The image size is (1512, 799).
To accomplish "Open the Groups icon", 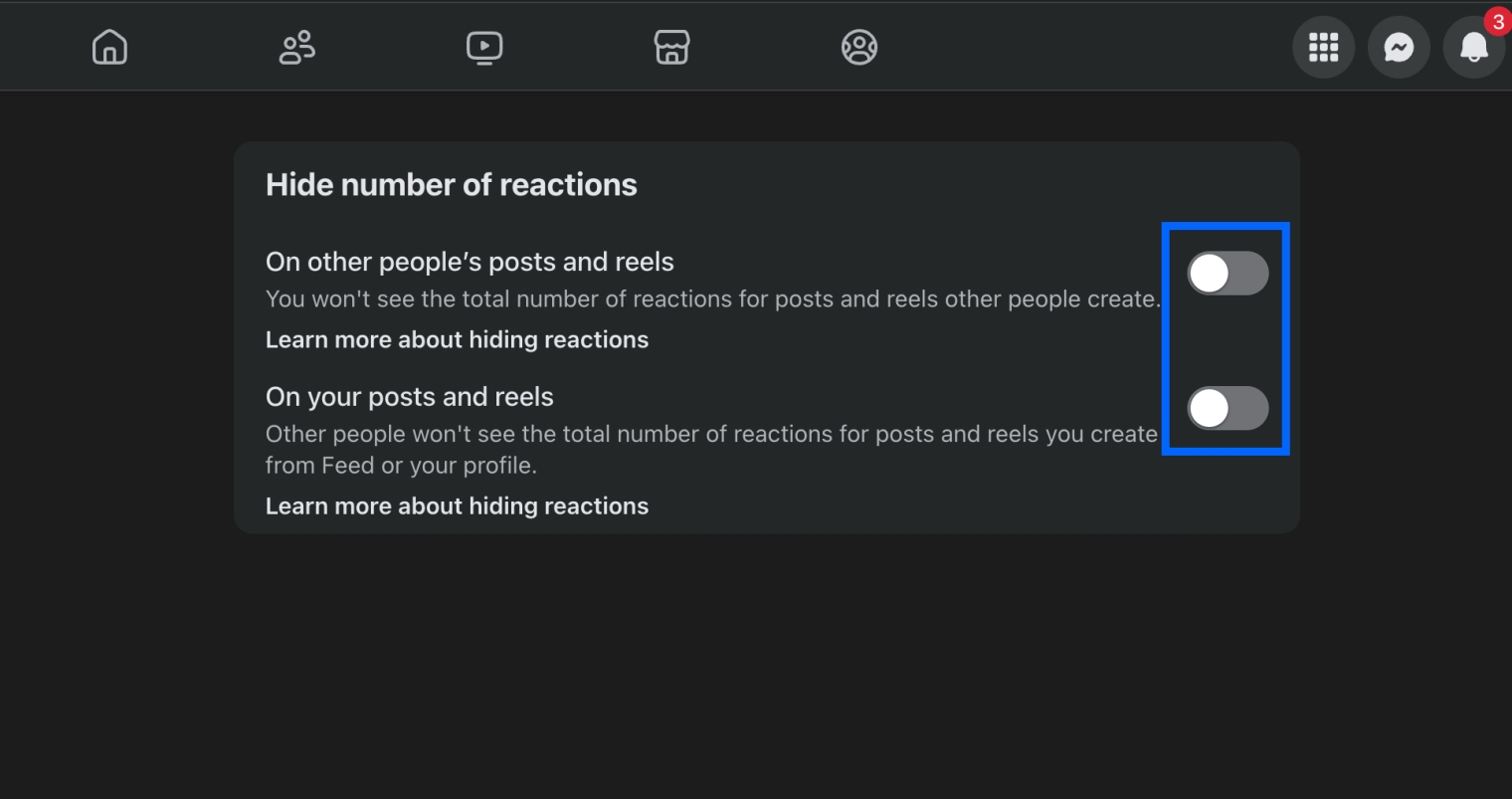I will click(x=858, y=46).
